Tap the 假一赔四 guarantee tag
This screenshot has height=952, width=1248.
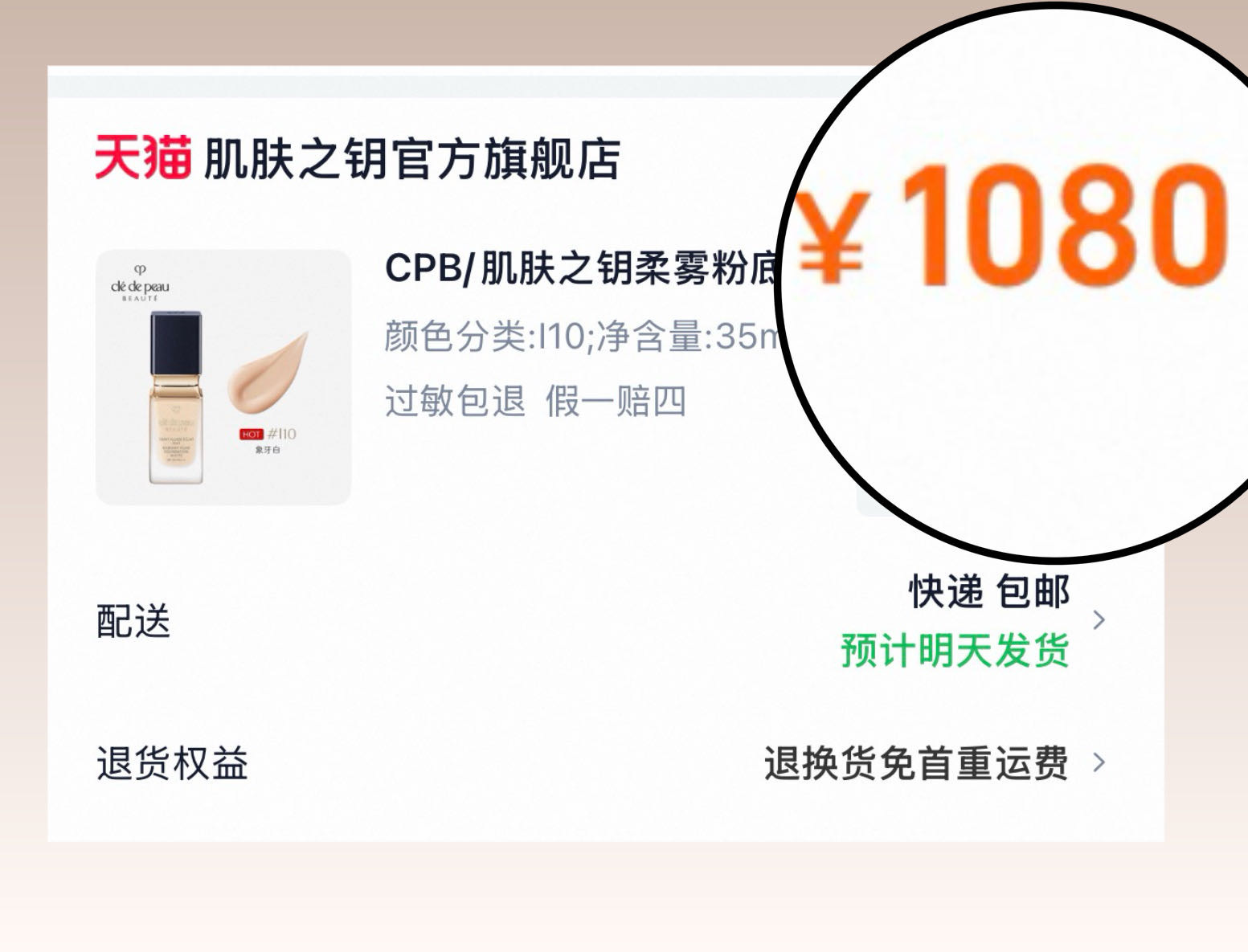616,400
